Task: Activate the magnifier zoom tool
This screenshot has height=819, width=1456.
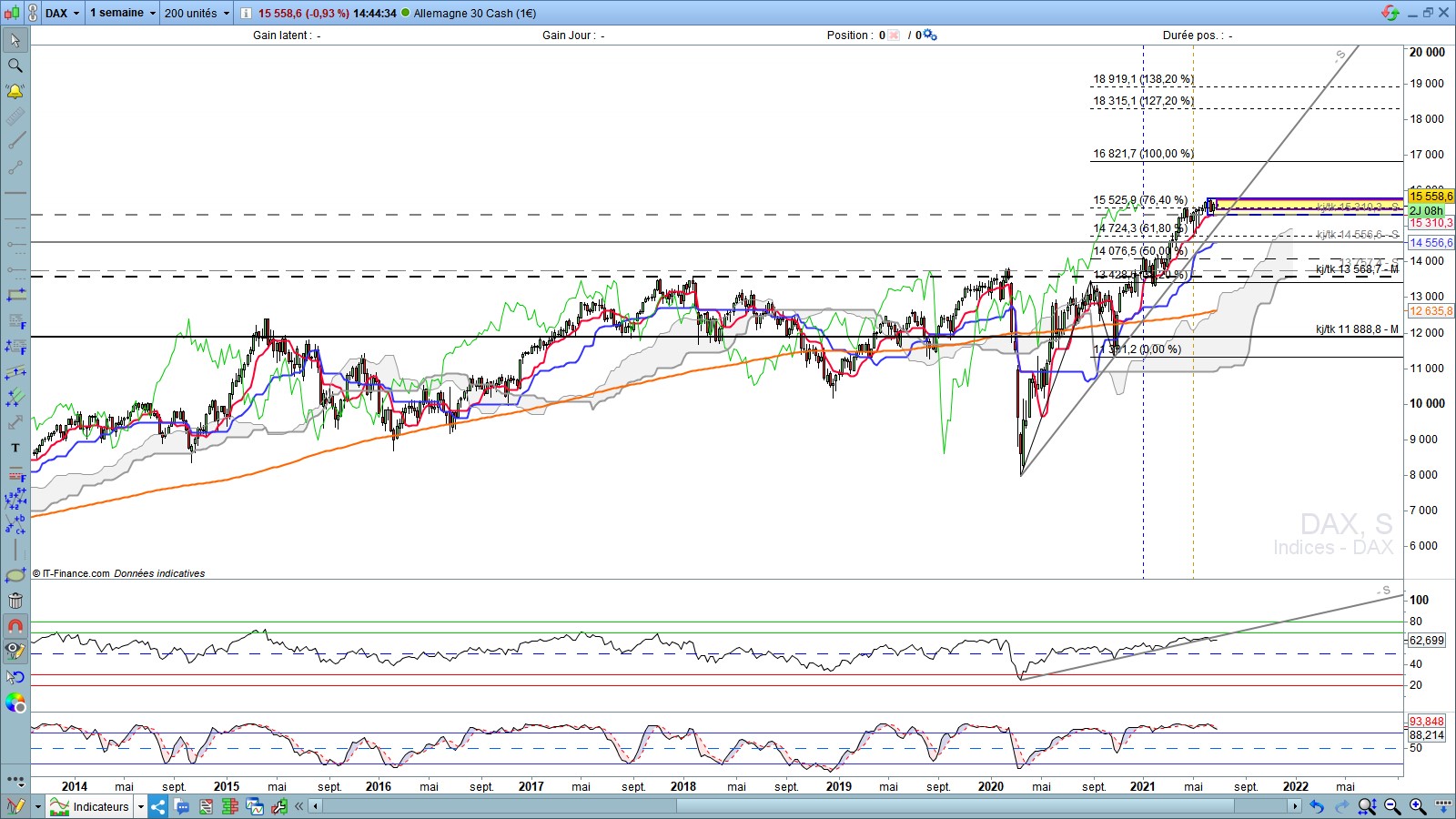Action: 15,66
